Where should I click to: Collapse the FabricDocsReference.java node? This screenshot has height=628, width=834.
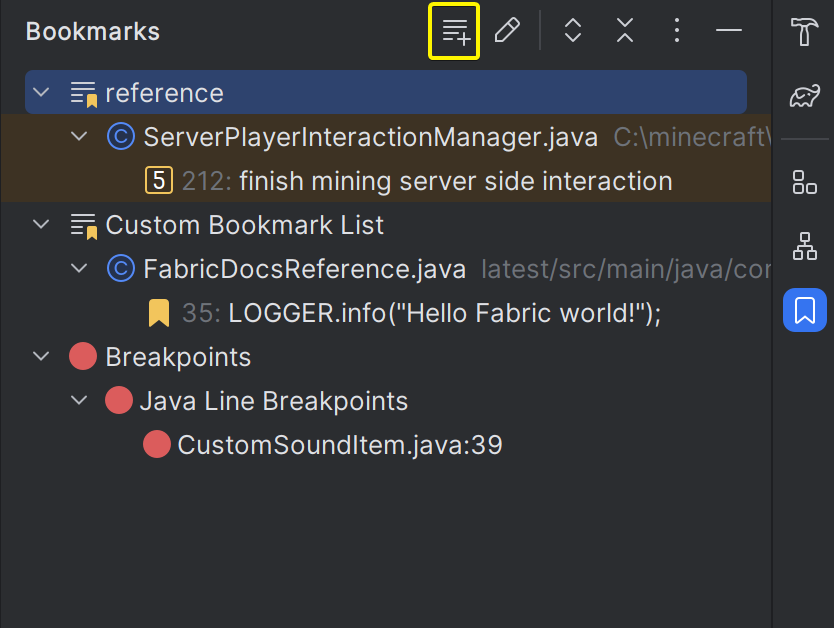[x=78, y=268]
